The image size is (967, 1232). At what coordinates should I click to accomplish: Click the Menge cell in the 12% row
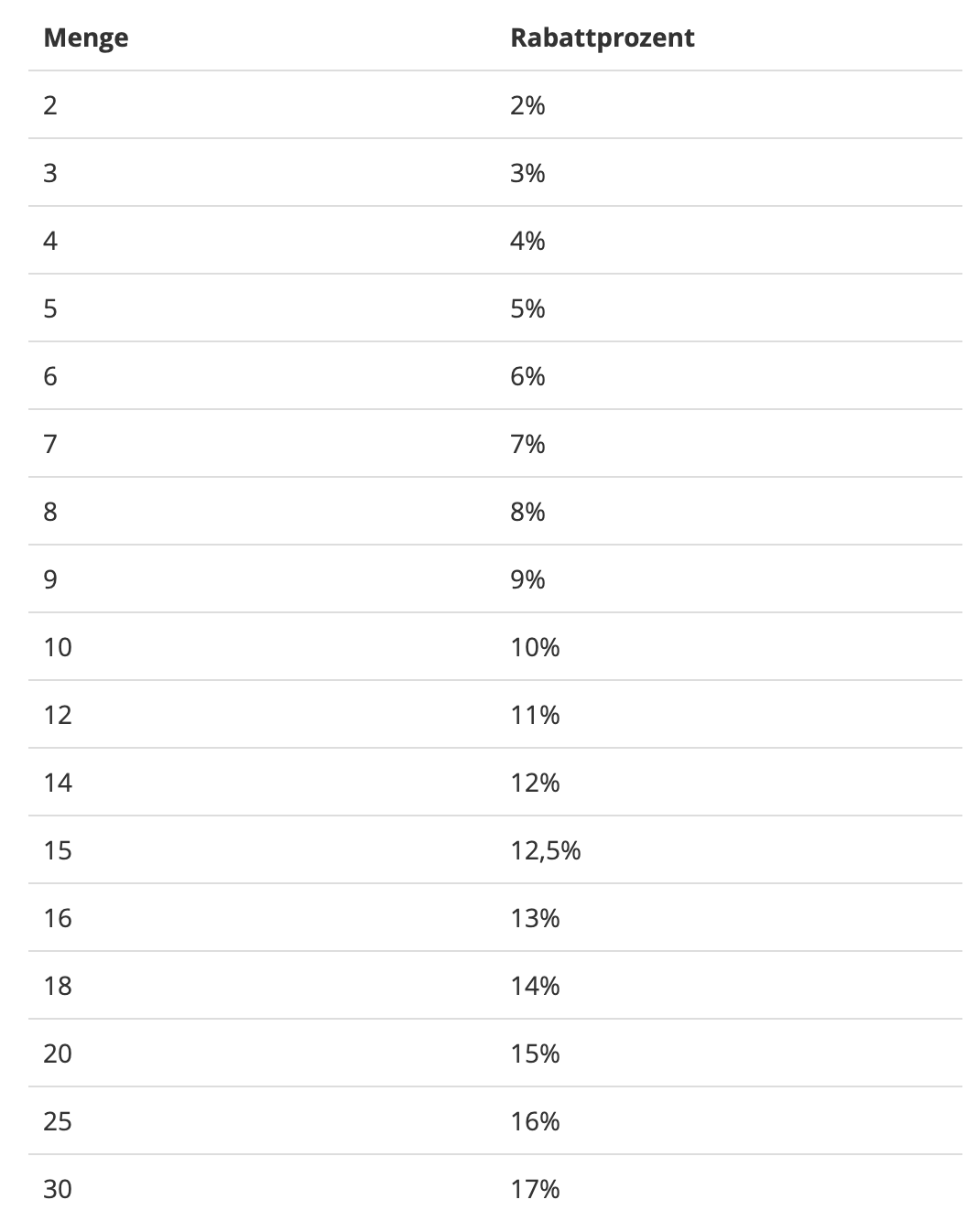coord(58,783)
